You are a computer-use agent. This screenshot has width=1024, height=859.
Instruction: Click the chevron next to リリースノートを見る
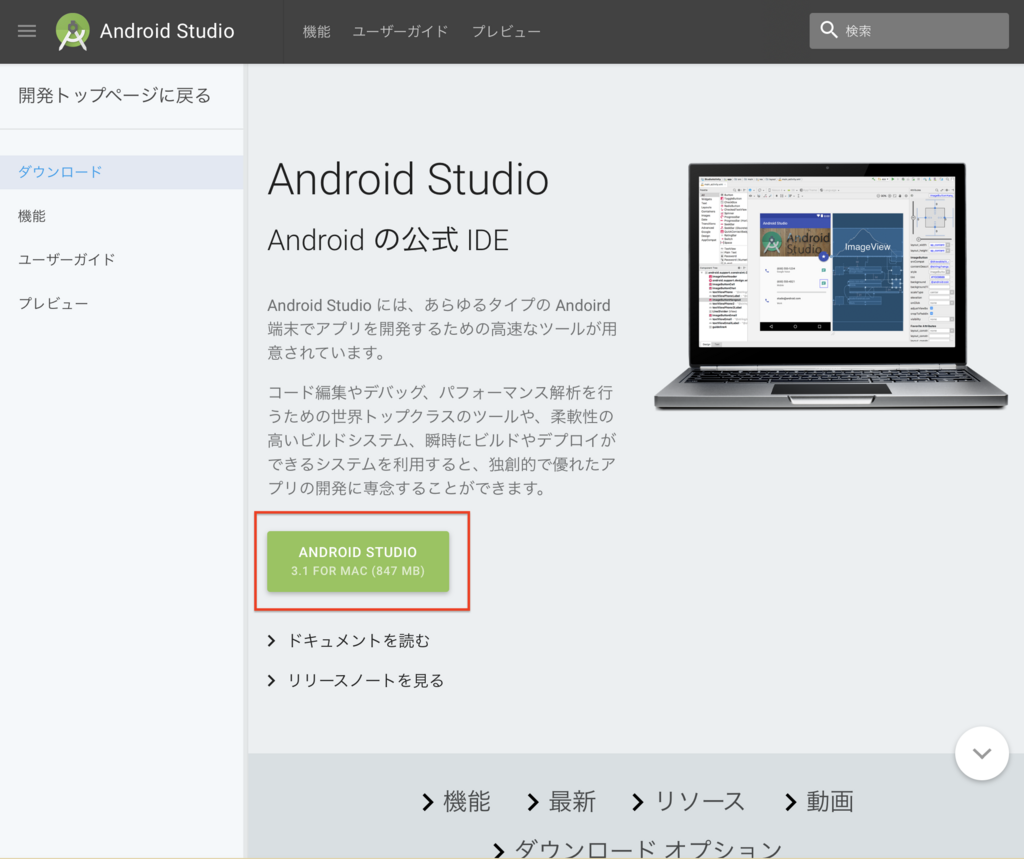271,680
